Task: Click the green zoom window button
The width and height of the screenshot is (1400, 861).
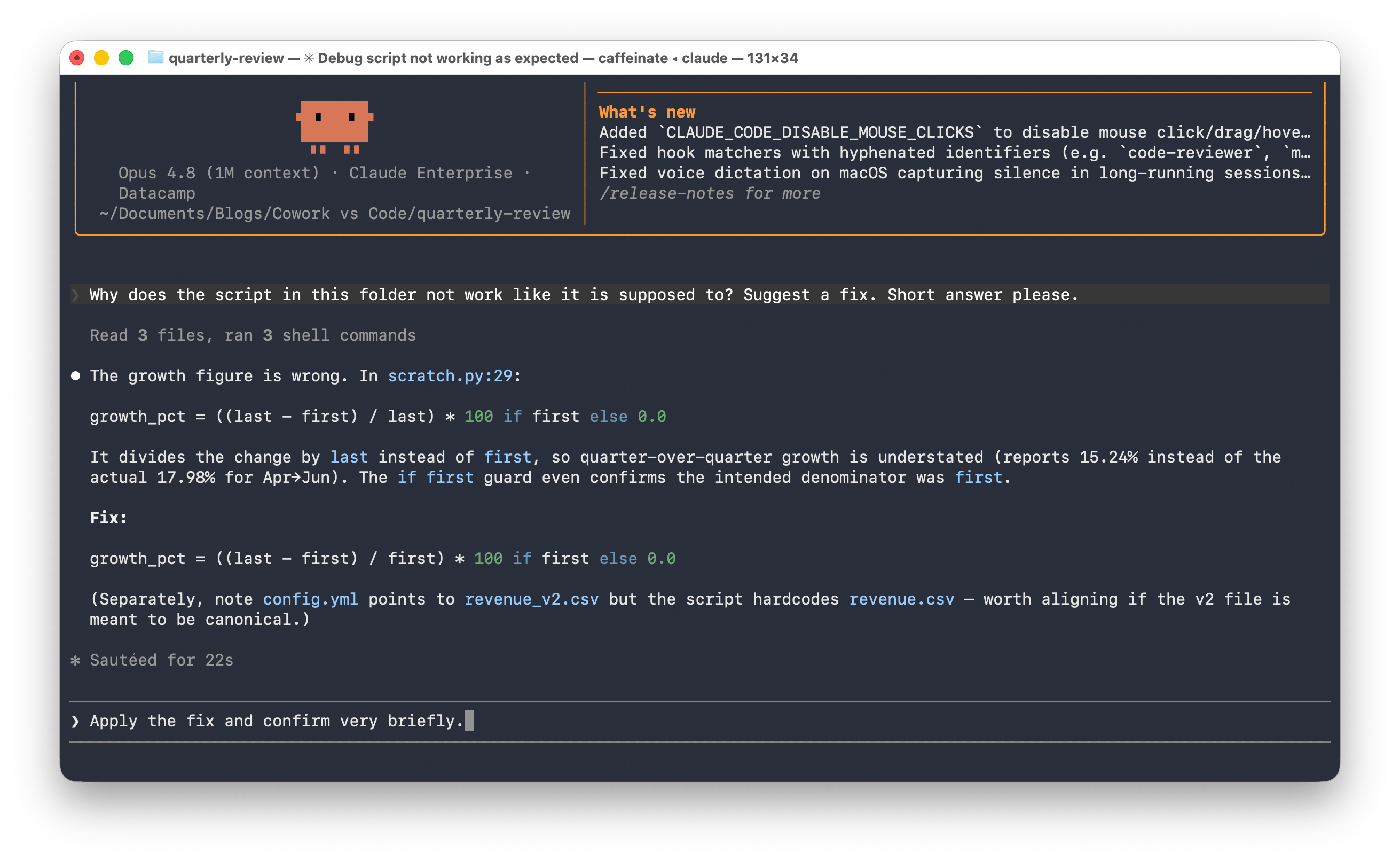Action: 126,58
